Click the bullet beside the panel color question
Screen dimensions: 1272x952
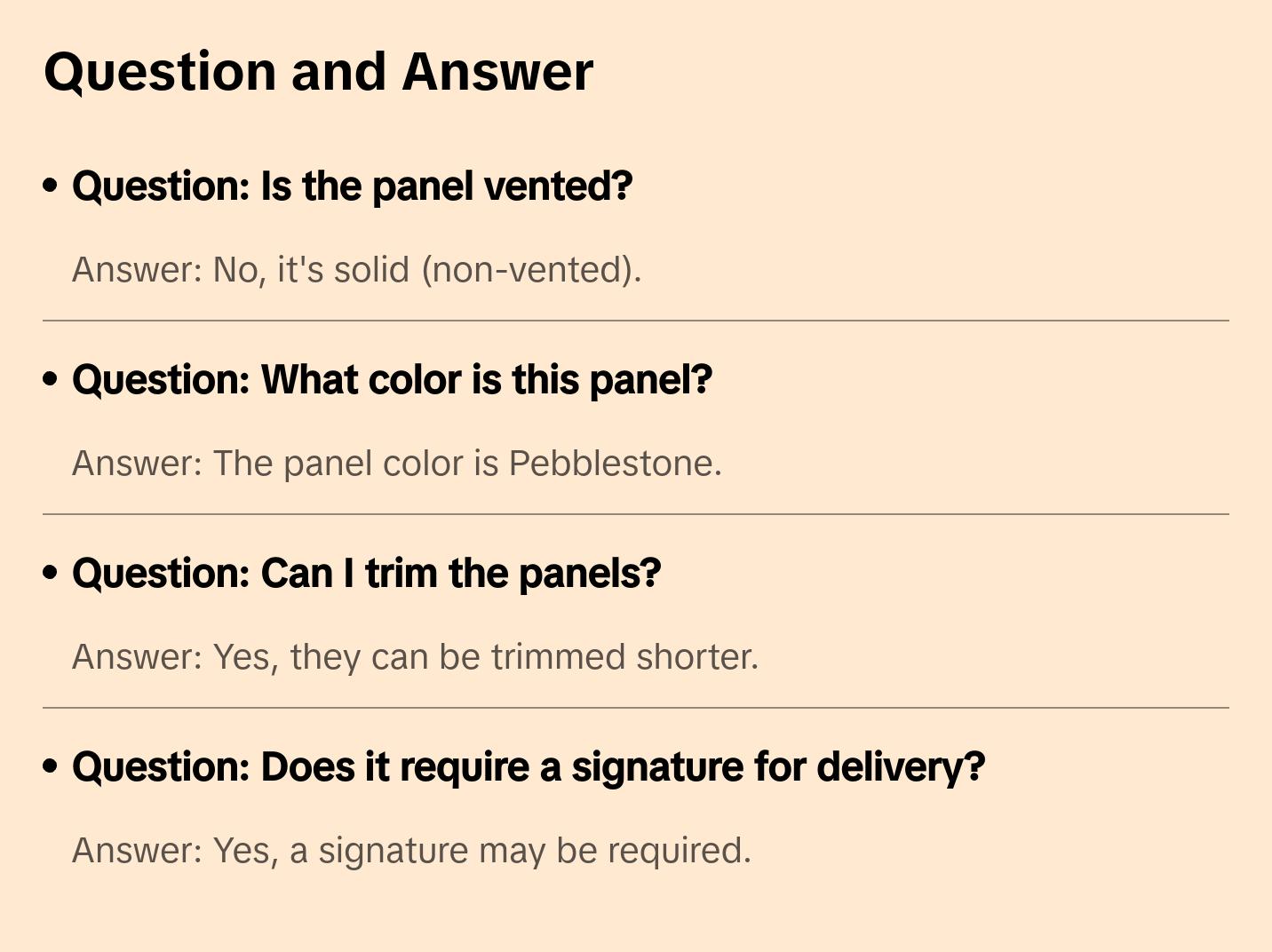51,379
